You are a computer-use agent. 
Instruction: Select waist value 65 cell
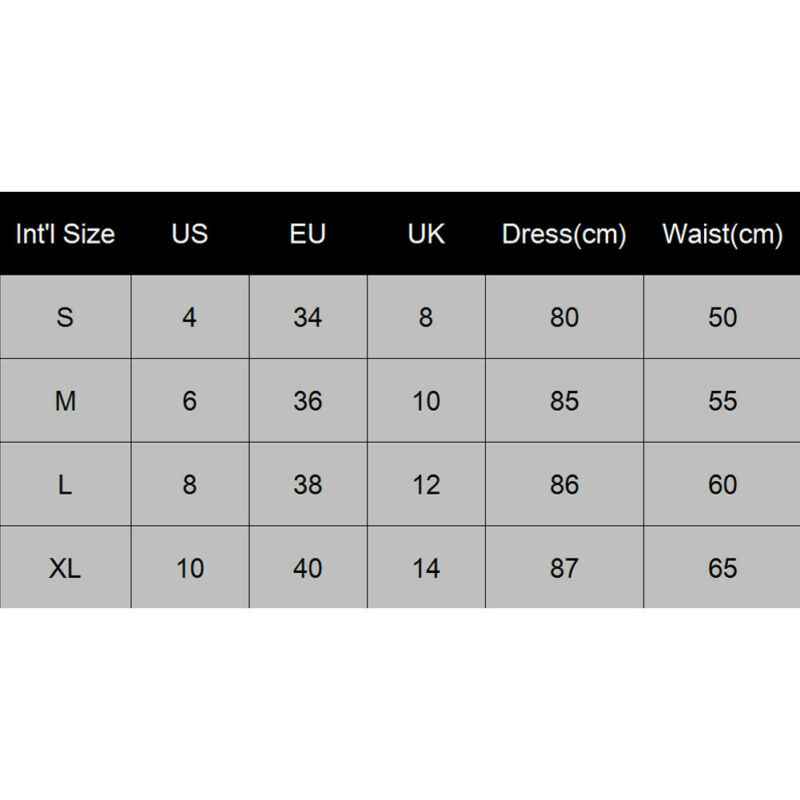point(722,568)
